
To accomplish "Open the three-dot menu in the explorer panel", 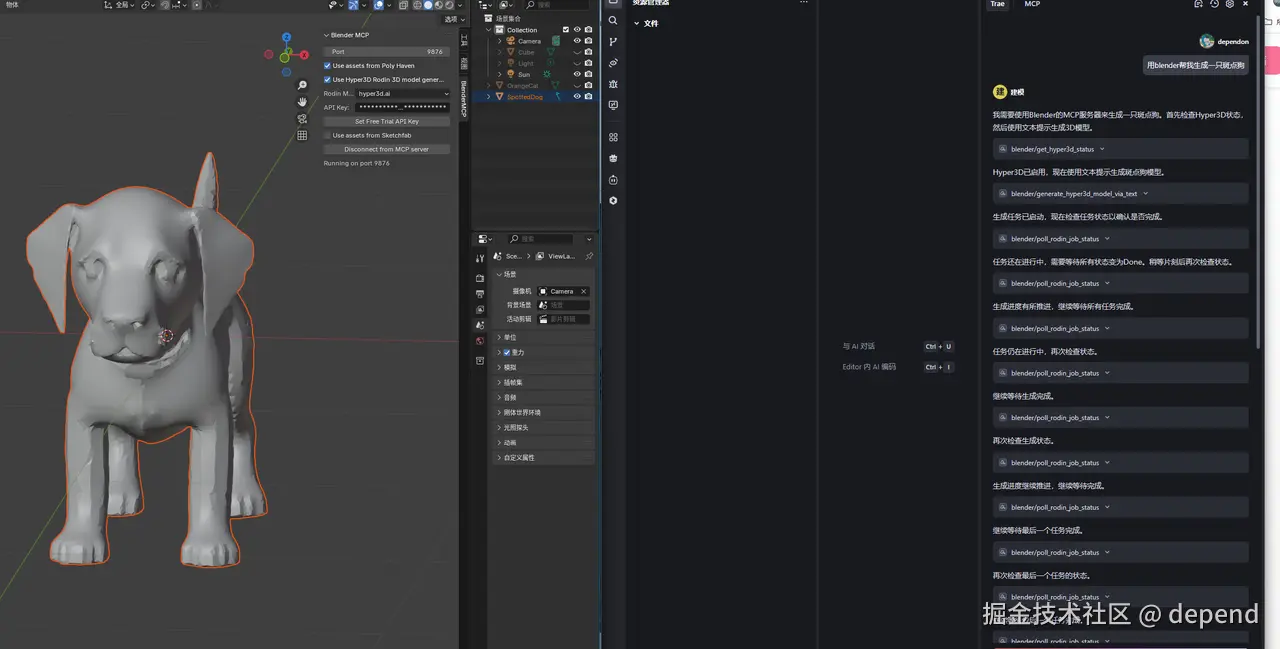I will tap(803, 3).
